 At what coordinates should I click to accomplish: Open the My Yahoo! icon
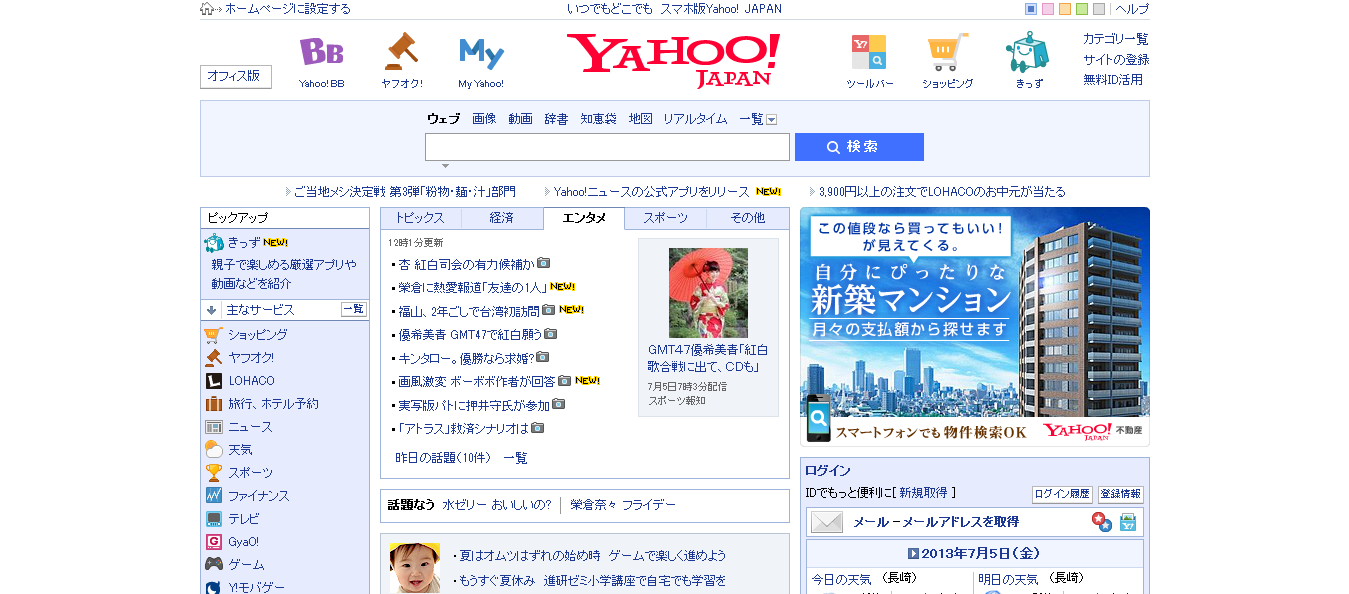coord(481,53)
